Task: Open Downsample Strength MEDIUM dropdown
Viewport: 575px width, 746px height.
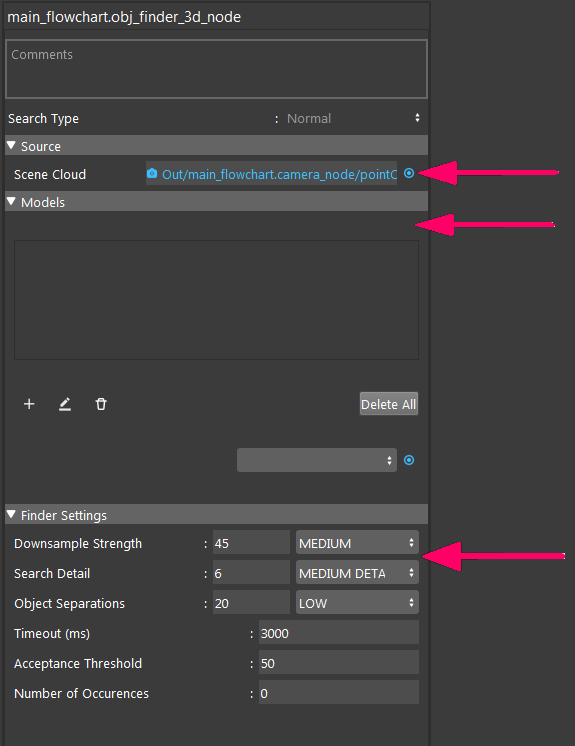Action: 357,543
